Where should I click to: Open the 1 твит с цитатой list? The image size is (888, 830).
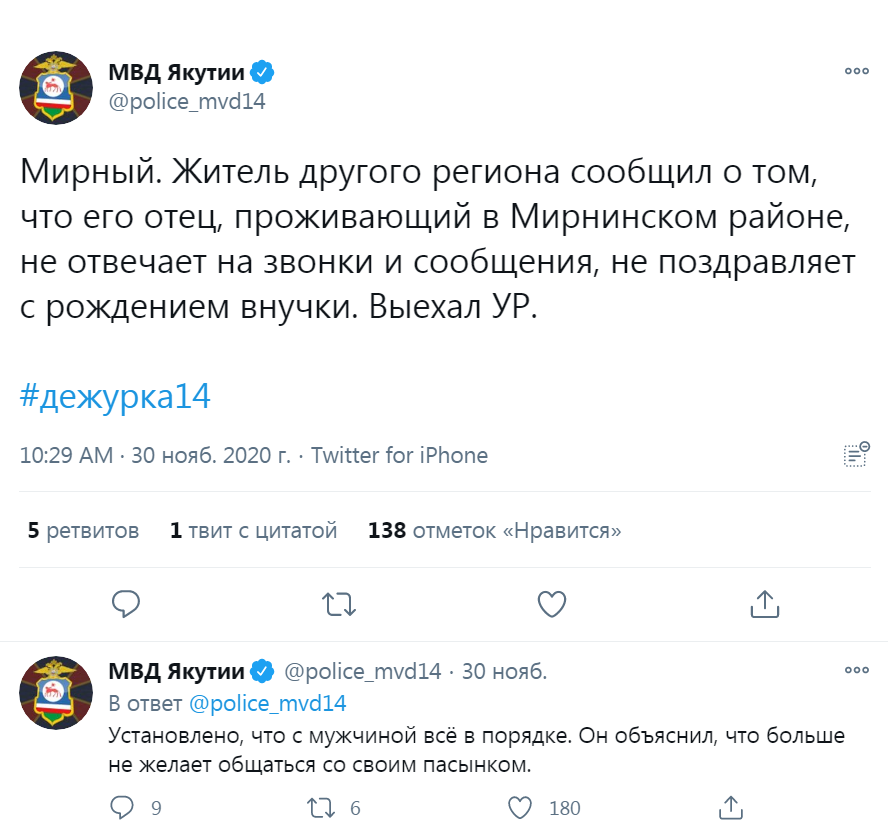pos(253,530)
